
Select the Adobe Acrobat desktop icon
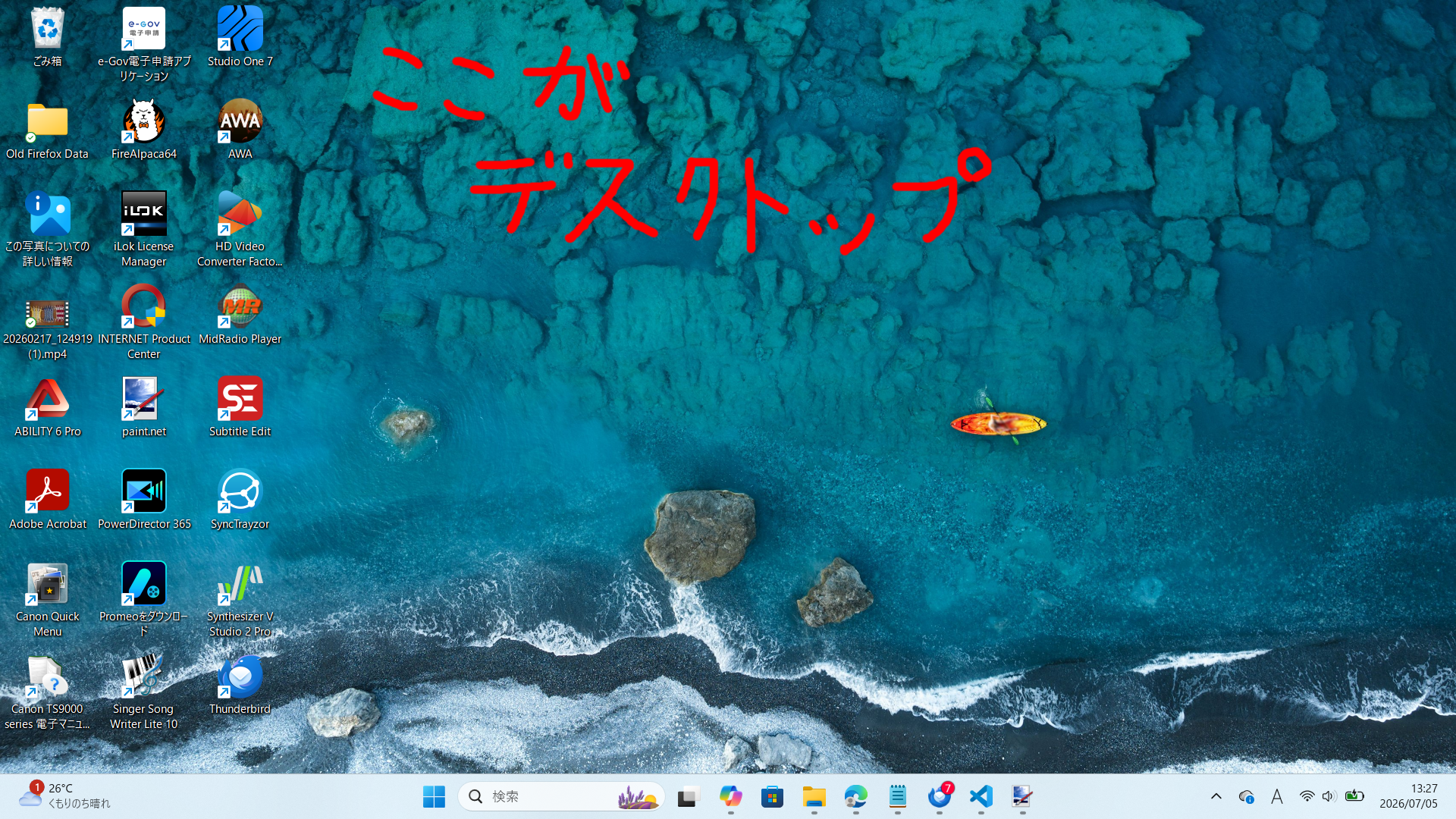tap(48, 499)
